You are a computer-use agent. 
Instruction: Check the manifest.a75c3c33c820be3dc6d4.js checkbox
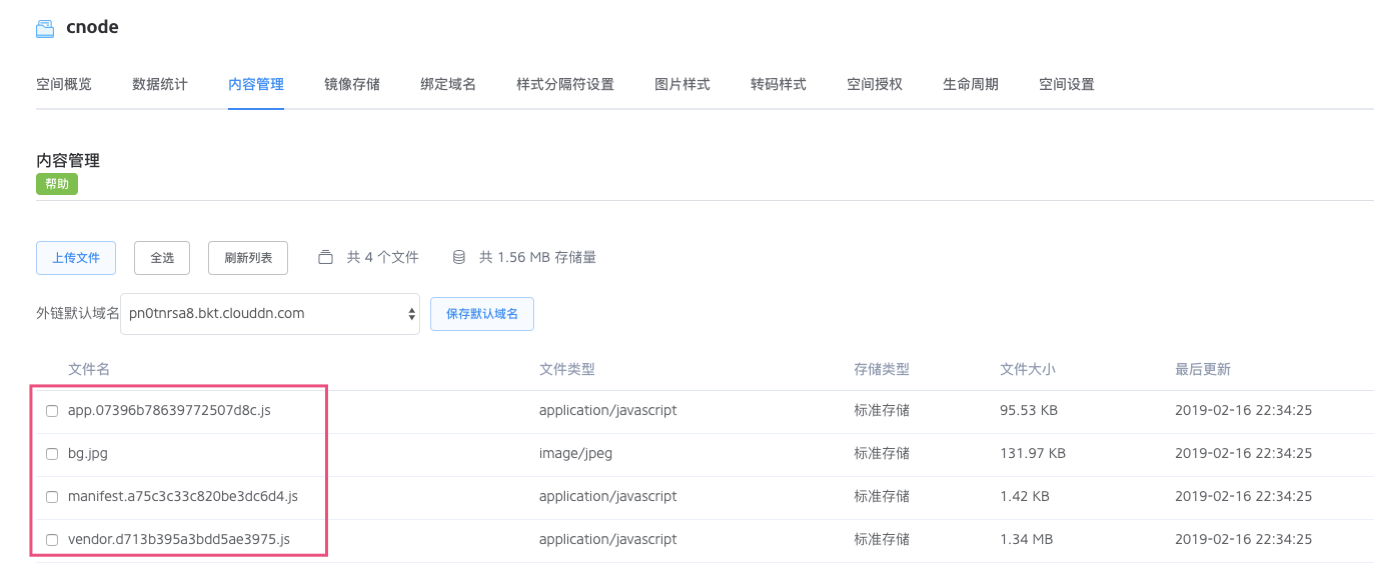click(x=52, y=497)
